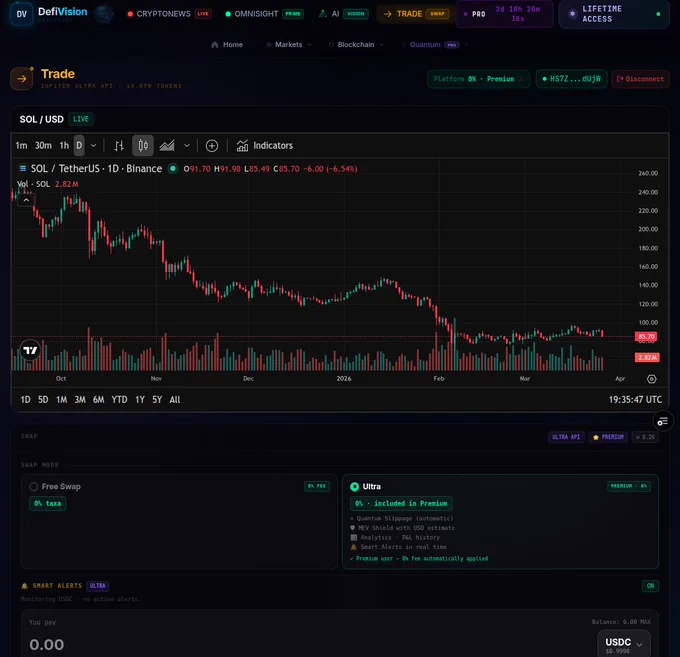
Task: Set chart range to 1Y
Action: [x=140, y=399]
